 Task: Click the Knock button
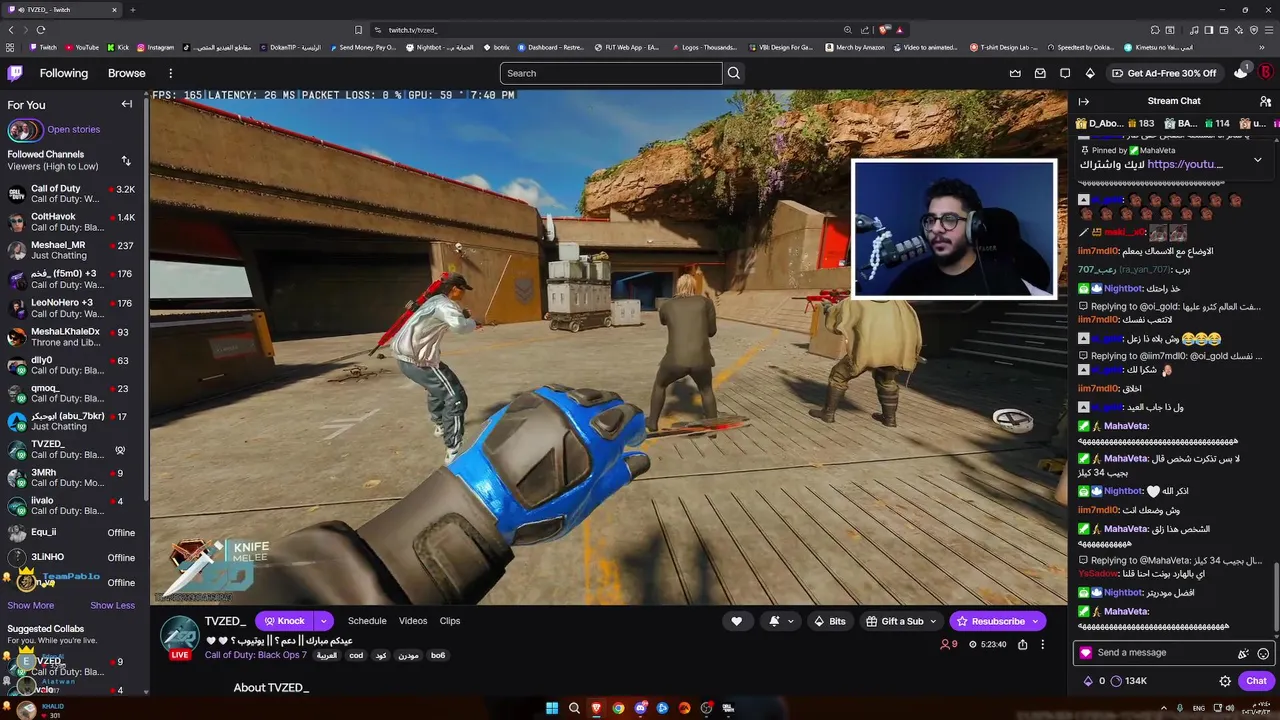tap(285, 621)
